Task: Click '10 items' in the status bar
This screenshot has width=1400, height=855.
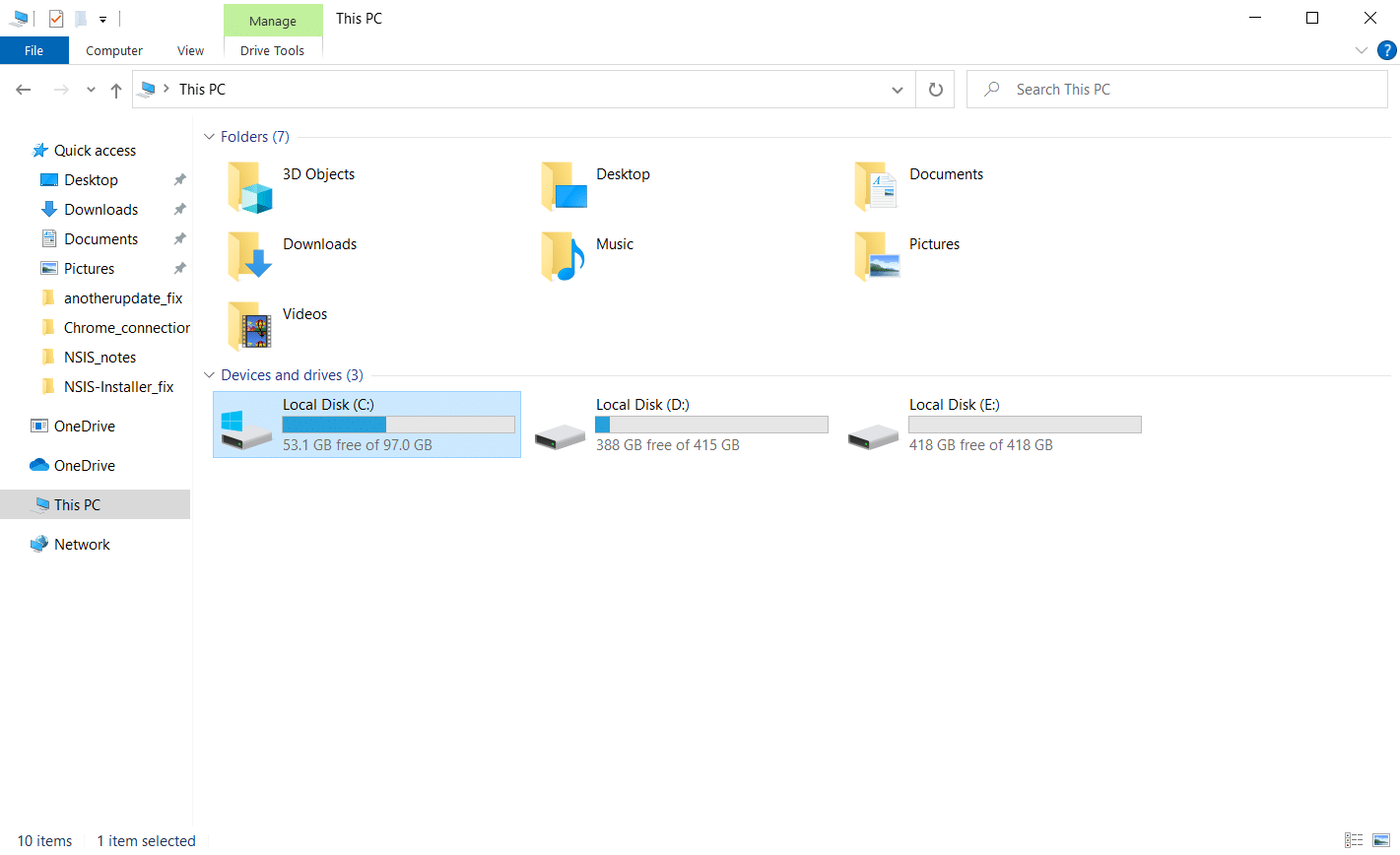Action: click(x=44, y=841)
